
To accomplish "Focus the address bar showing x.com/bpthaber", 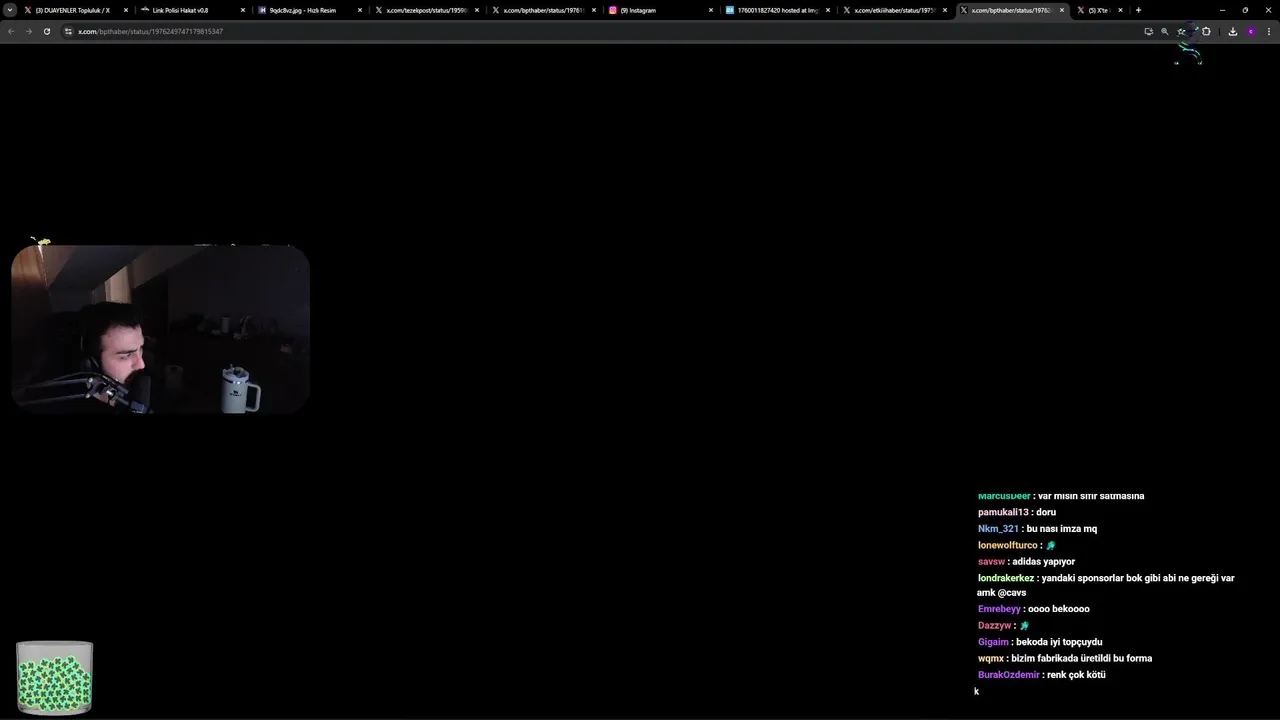I will pos(600,31).
